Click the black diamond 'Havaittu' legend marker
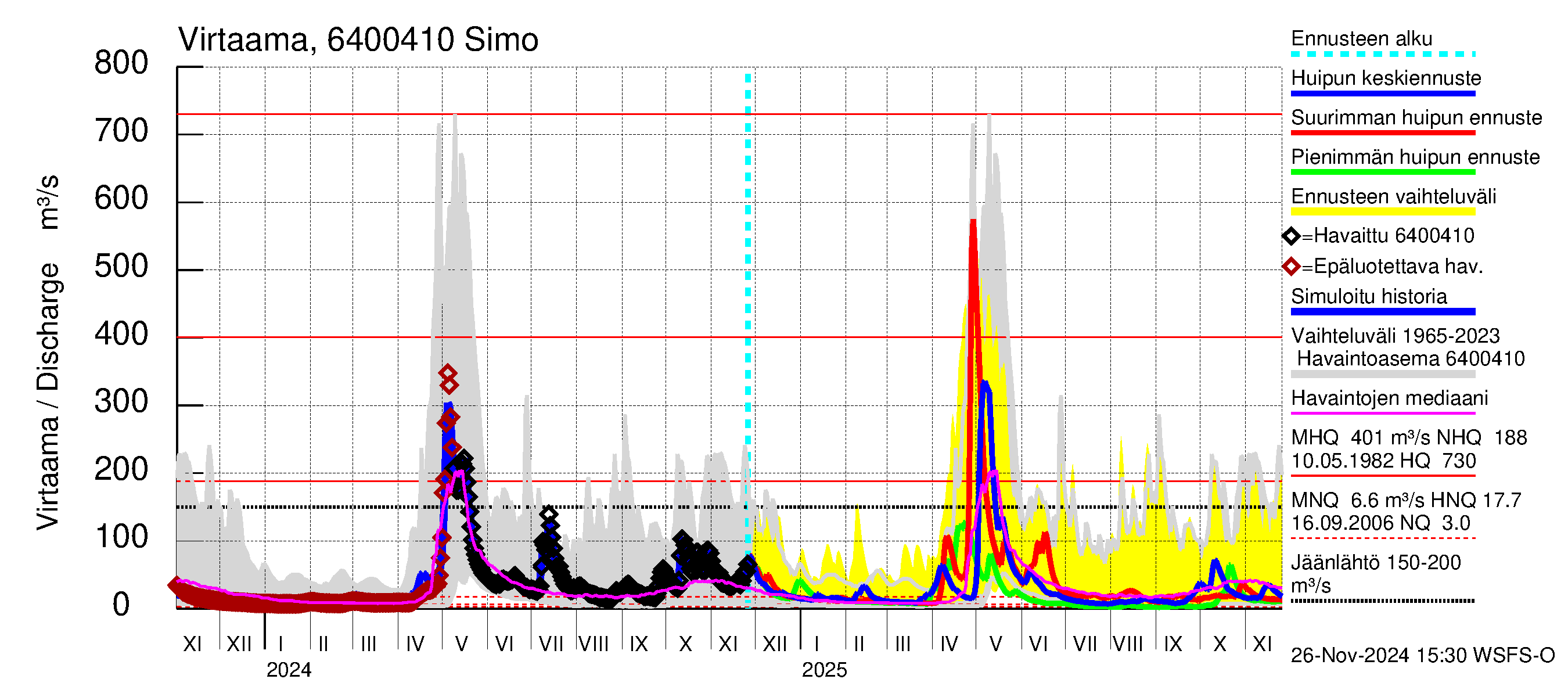1568x697 pixels. point(1291,236)
